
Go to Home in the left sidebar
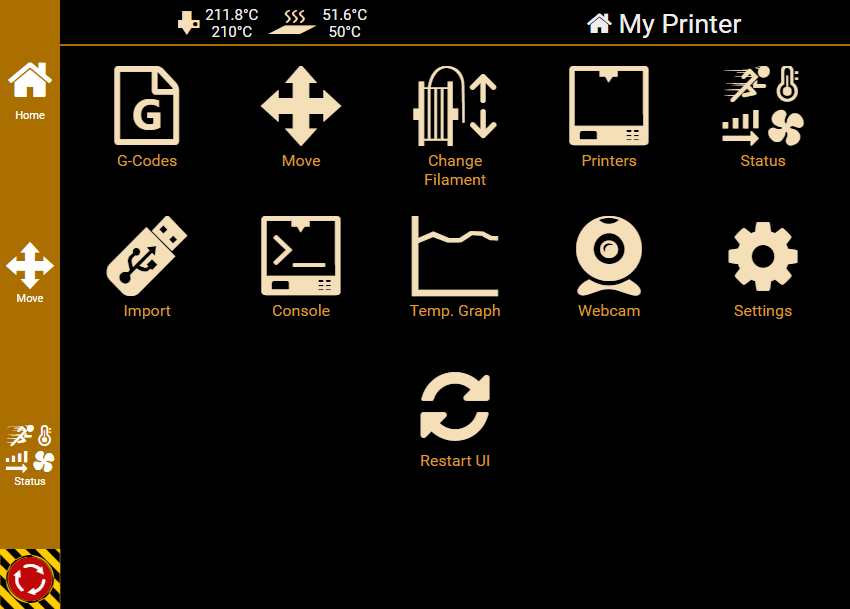30,91
